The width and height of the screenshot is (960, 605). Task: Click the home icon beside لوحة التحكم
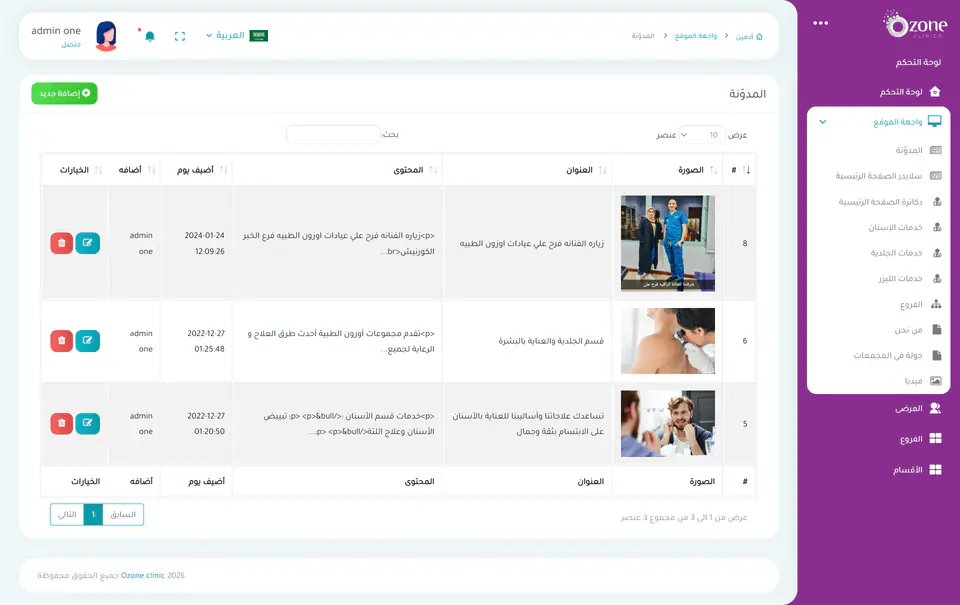click(935, 92)
